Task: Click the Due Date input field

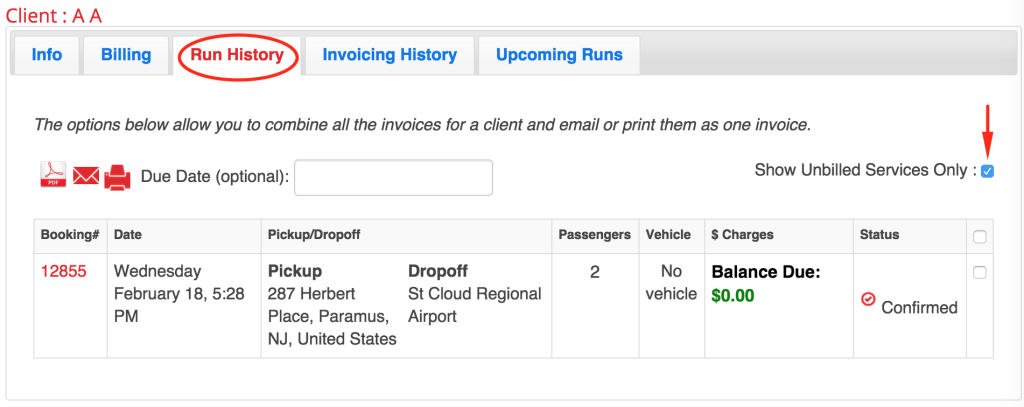Action: [x=393, y=177]
